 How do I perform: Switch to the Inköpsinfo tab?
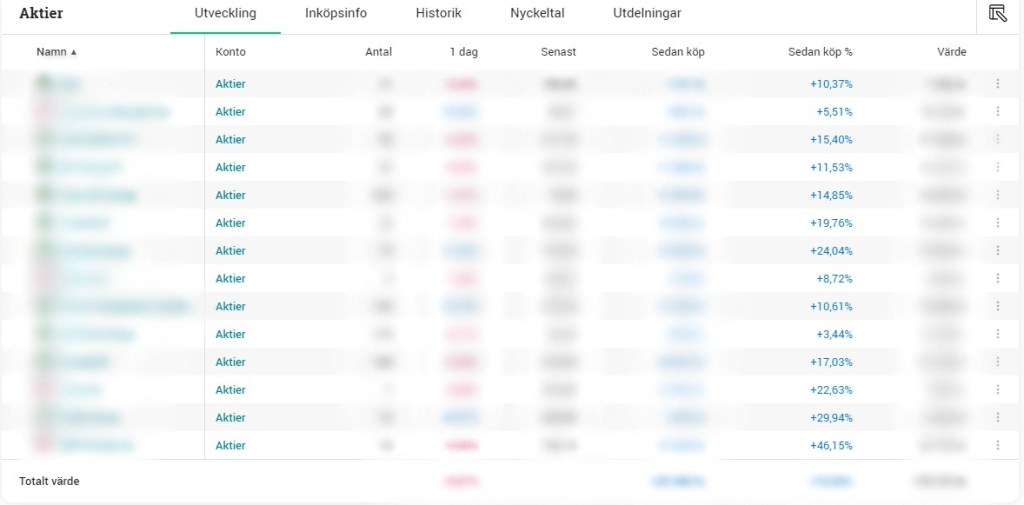[335, 14]
